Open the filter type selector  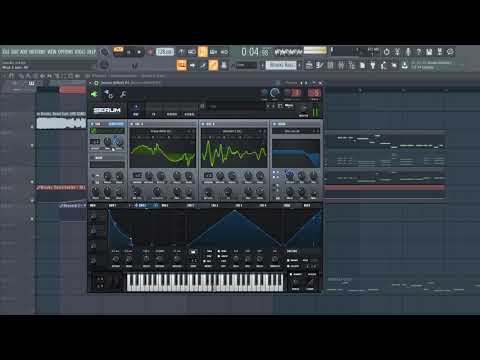click(292, 131)
